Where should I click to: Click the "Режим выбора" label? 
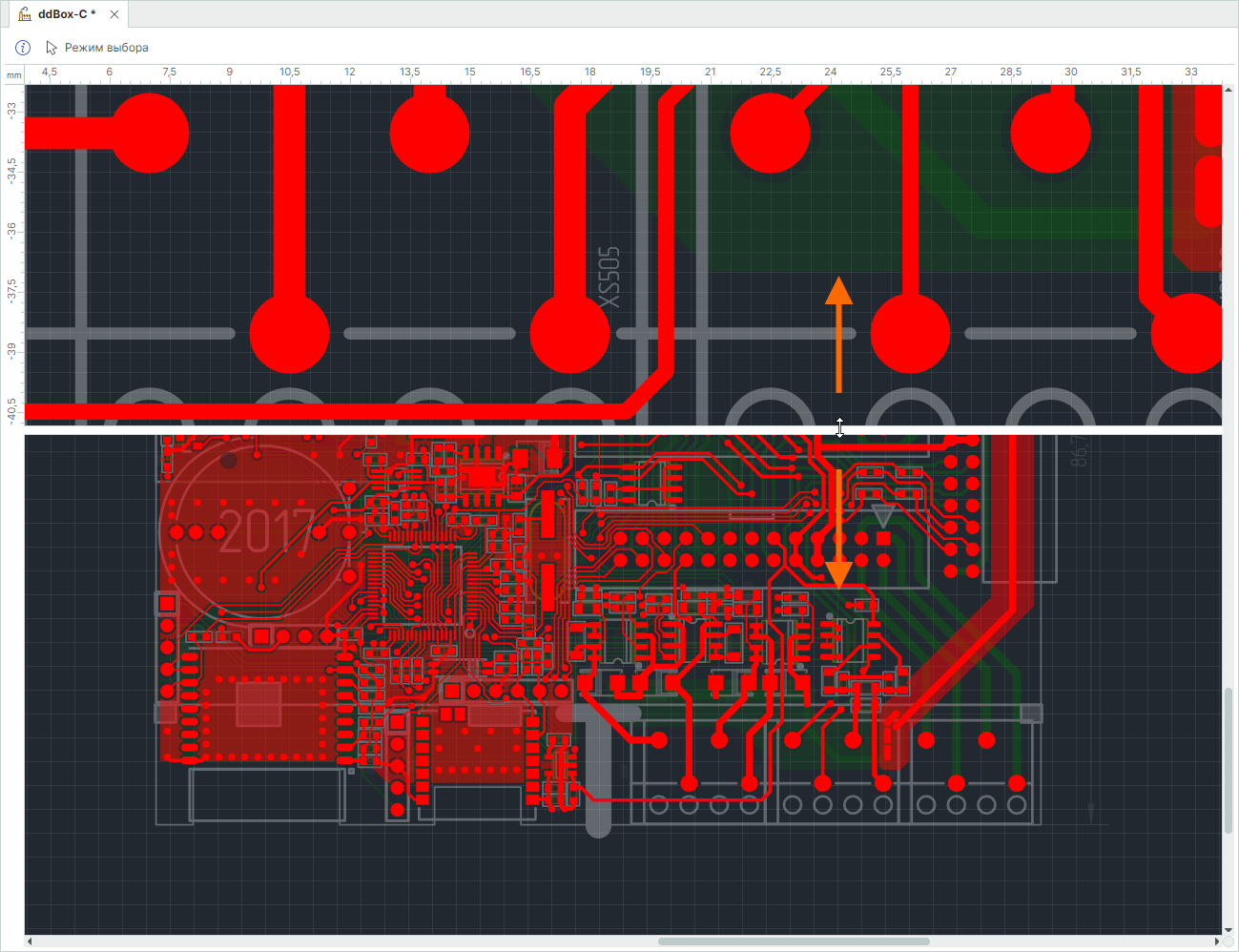107,48
